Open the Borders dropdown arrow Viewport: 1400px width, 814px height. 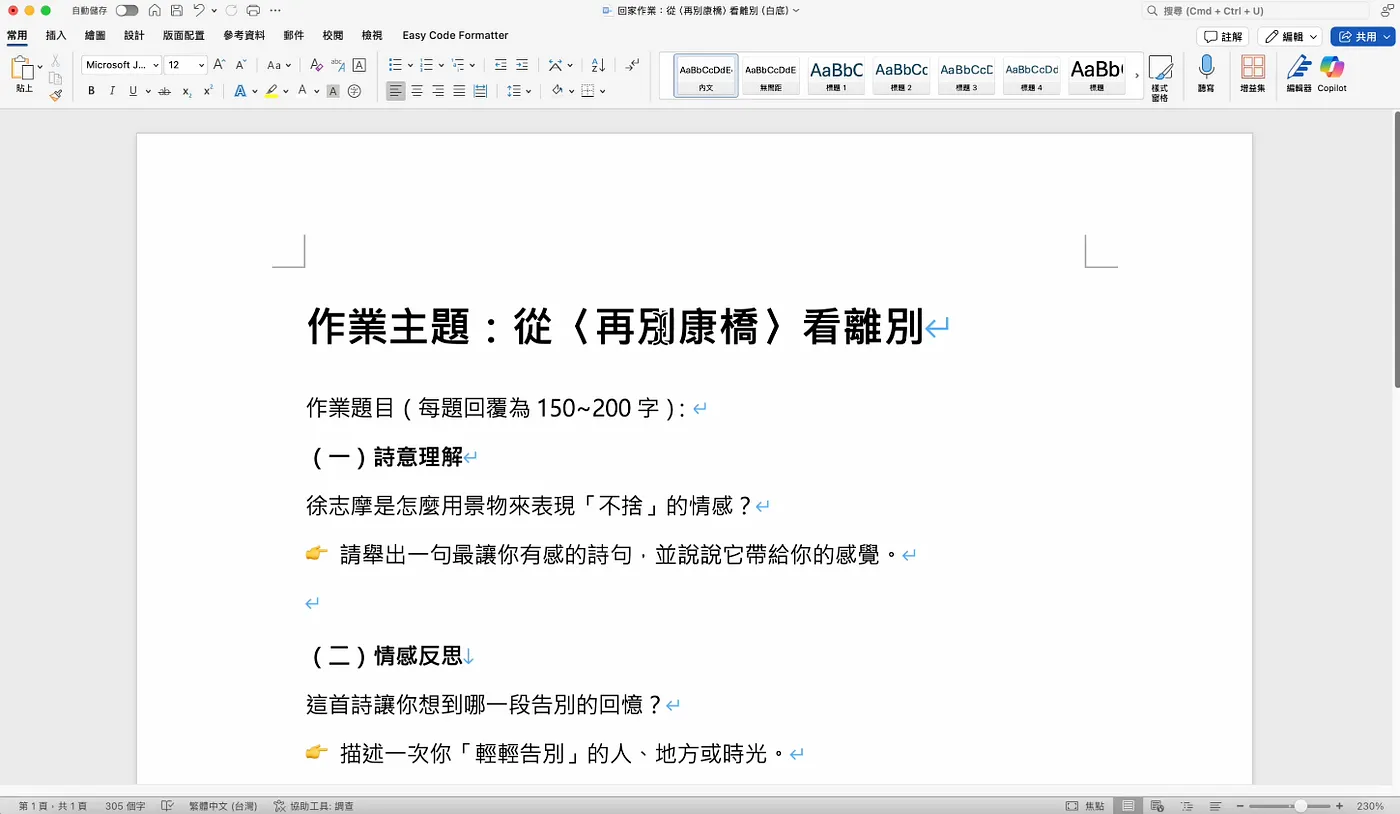(x=602, y=91)
